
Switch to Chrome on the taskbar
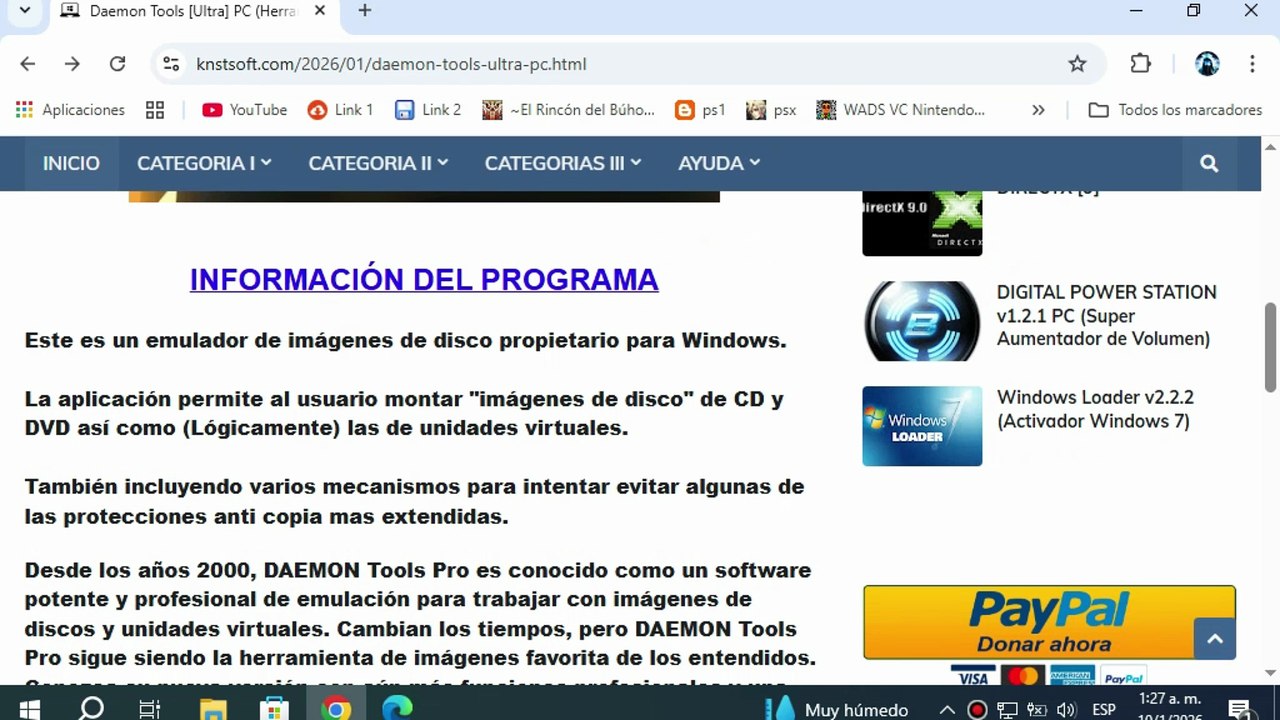[x=336, y=709]
